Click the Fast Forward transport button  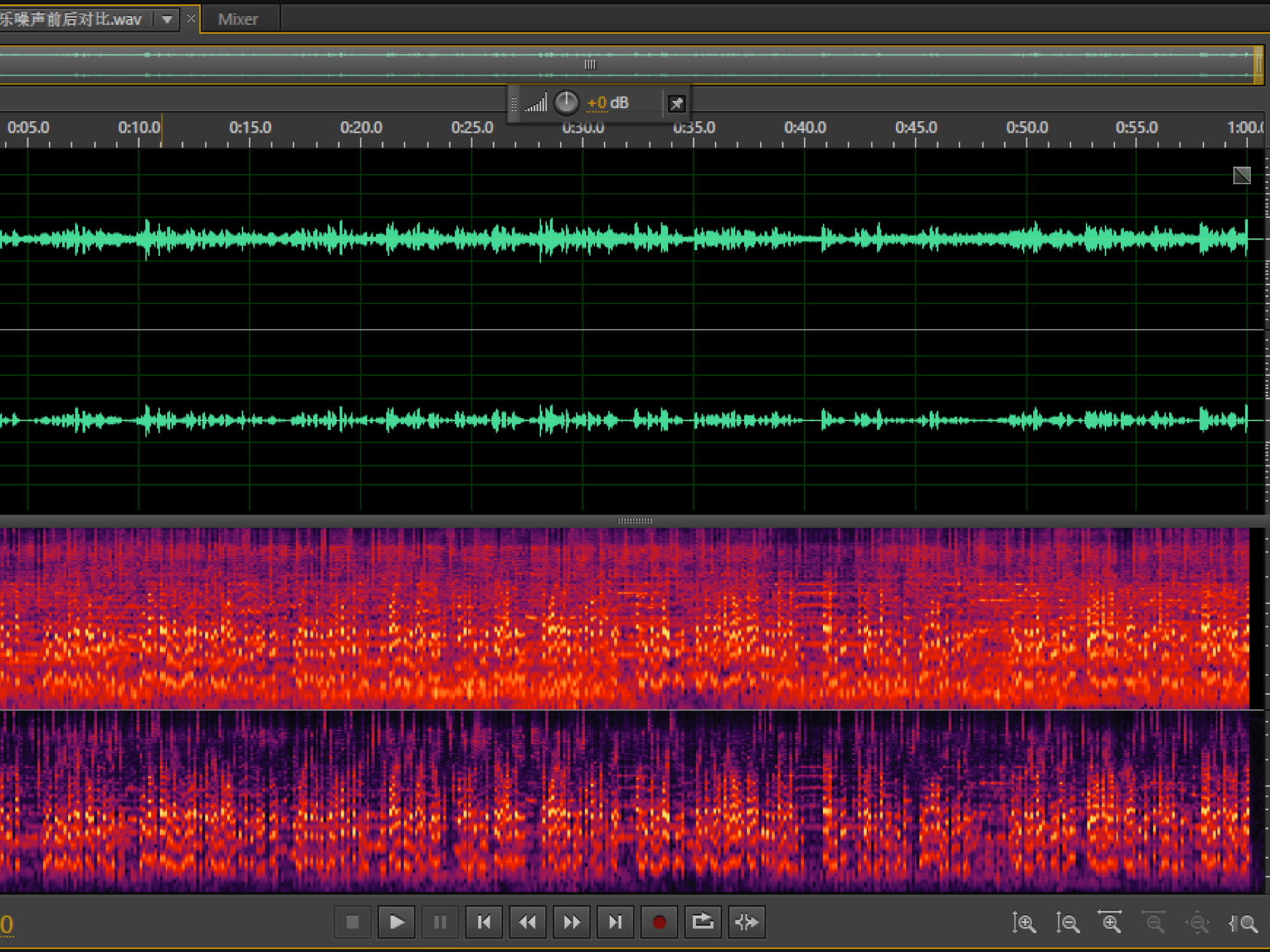coord(571,922)
